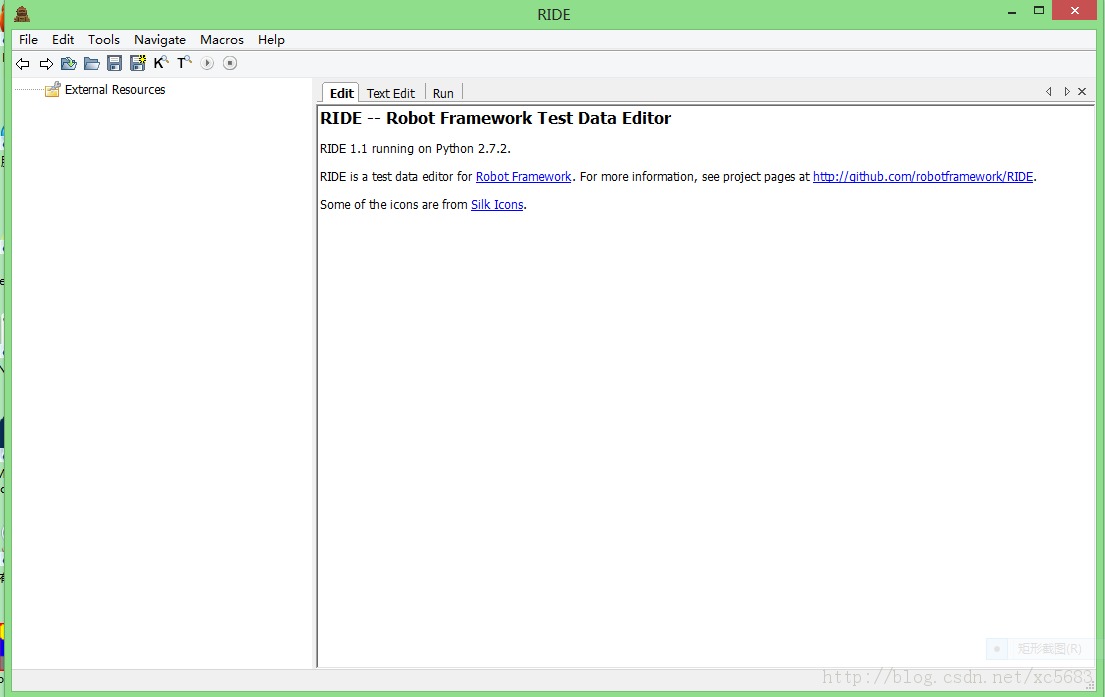The width and height of the screenshot is (1105, 697).
Task: Open Search Keywords with the K icon
Action: click(x=161, y=63)
